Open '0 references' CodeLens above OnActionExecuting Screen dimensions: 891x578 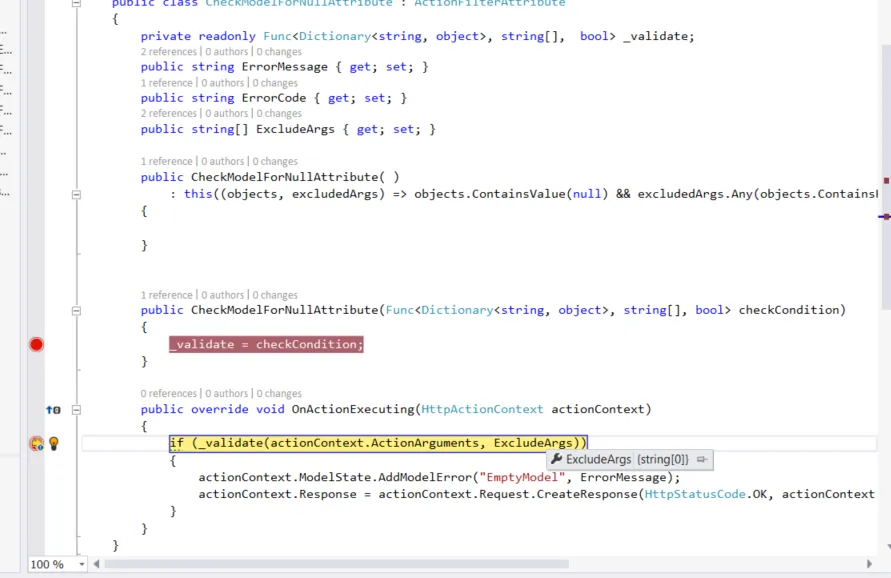pyautogui.click(x=168, y=393)
